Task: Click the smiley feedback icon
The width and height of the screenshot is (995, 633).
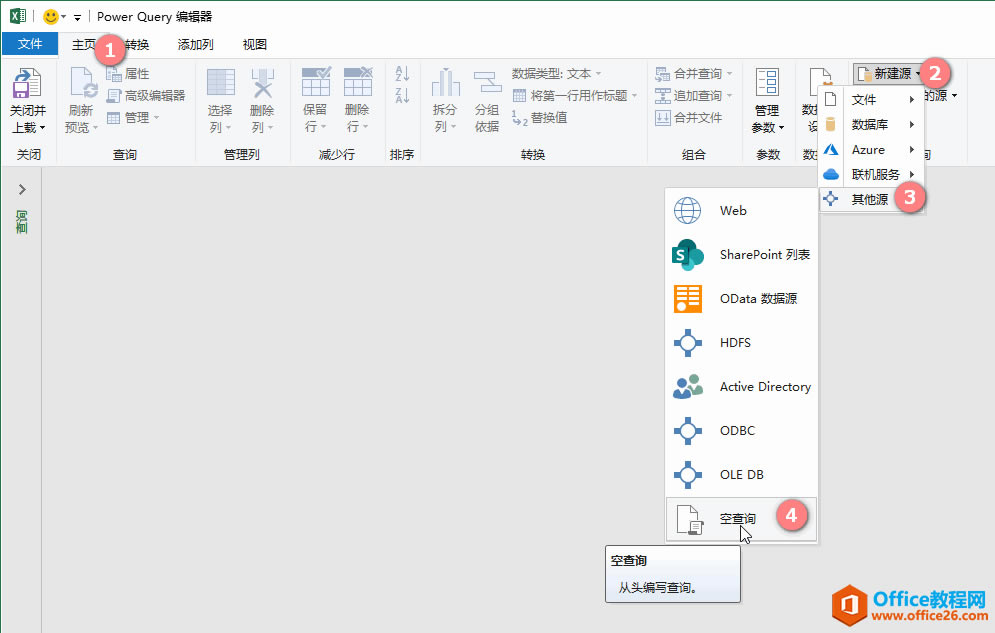Action: pyautogui.click(x=51, y=16)
